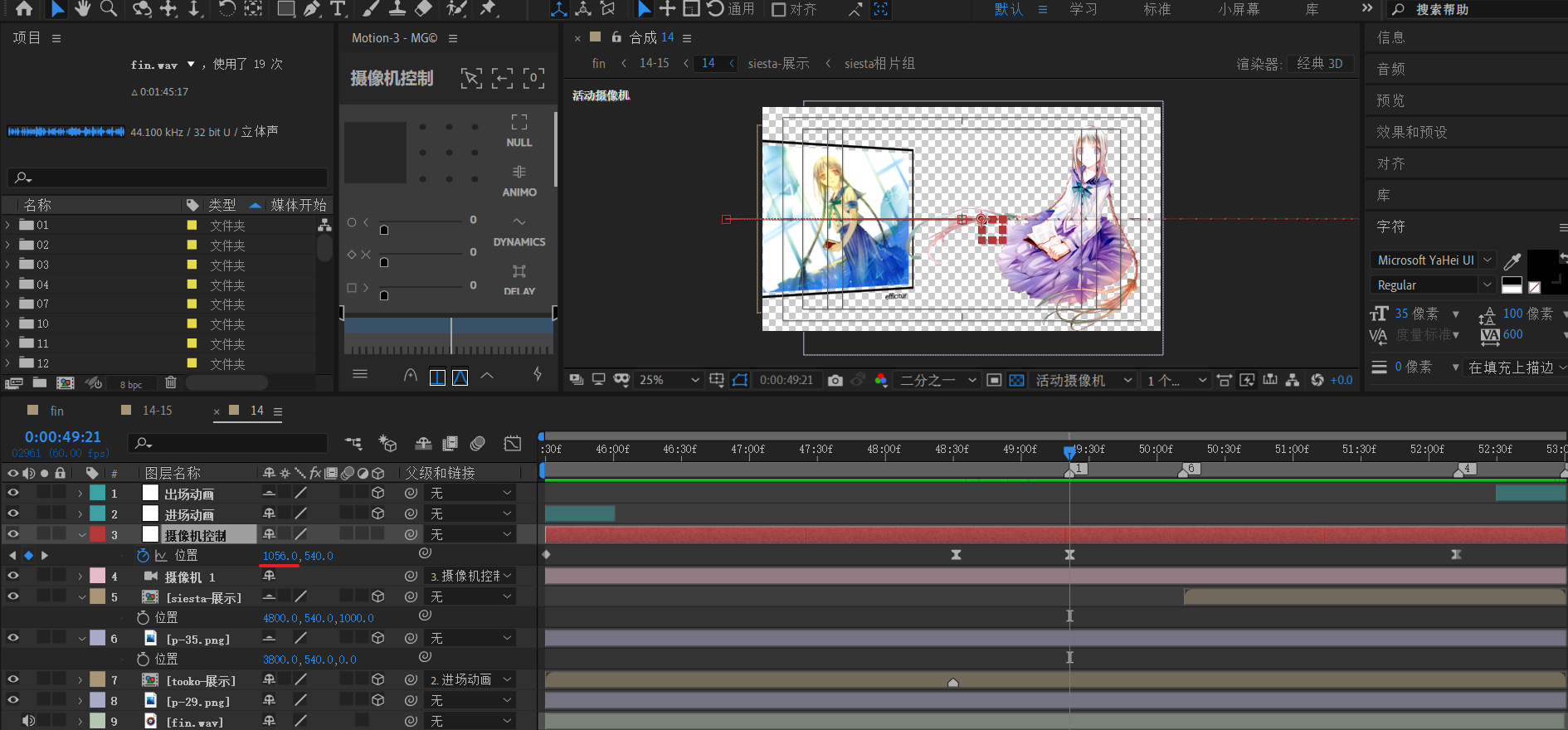This screenshot has width=1568, height=730.
Task: Open parent dropdown for 摄像机 1 layer
Action: [x=470, y=576]
